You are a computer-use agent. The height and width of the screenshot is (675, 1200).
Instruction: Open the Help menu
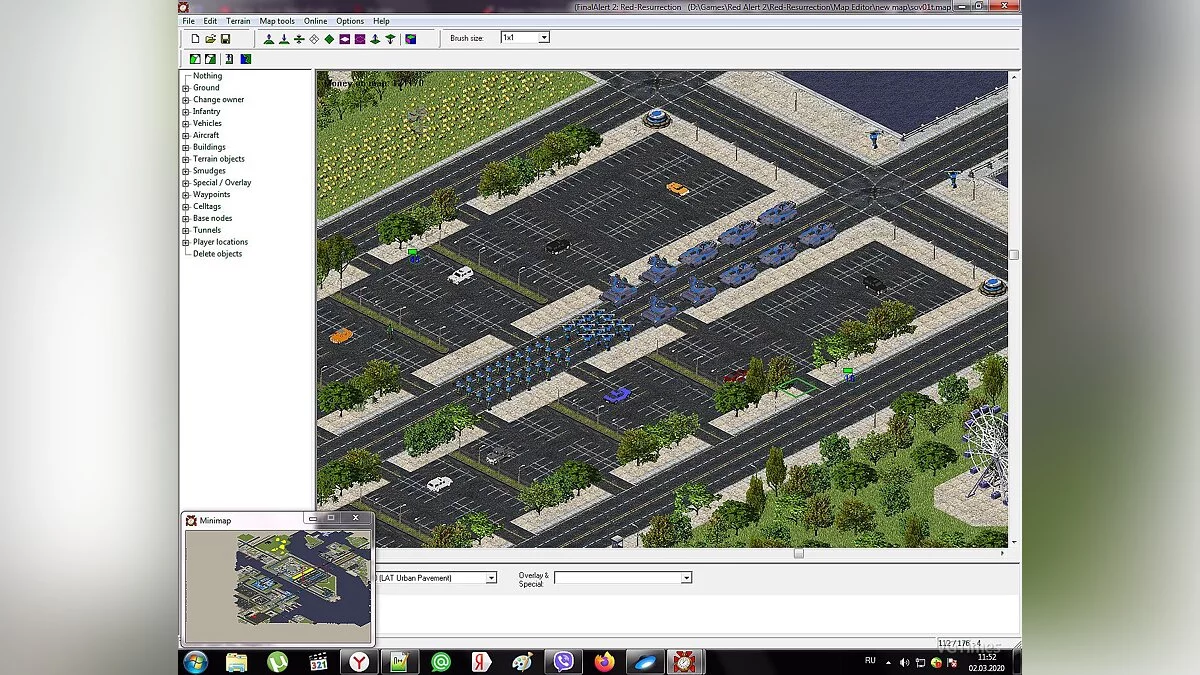coord(381,21)
